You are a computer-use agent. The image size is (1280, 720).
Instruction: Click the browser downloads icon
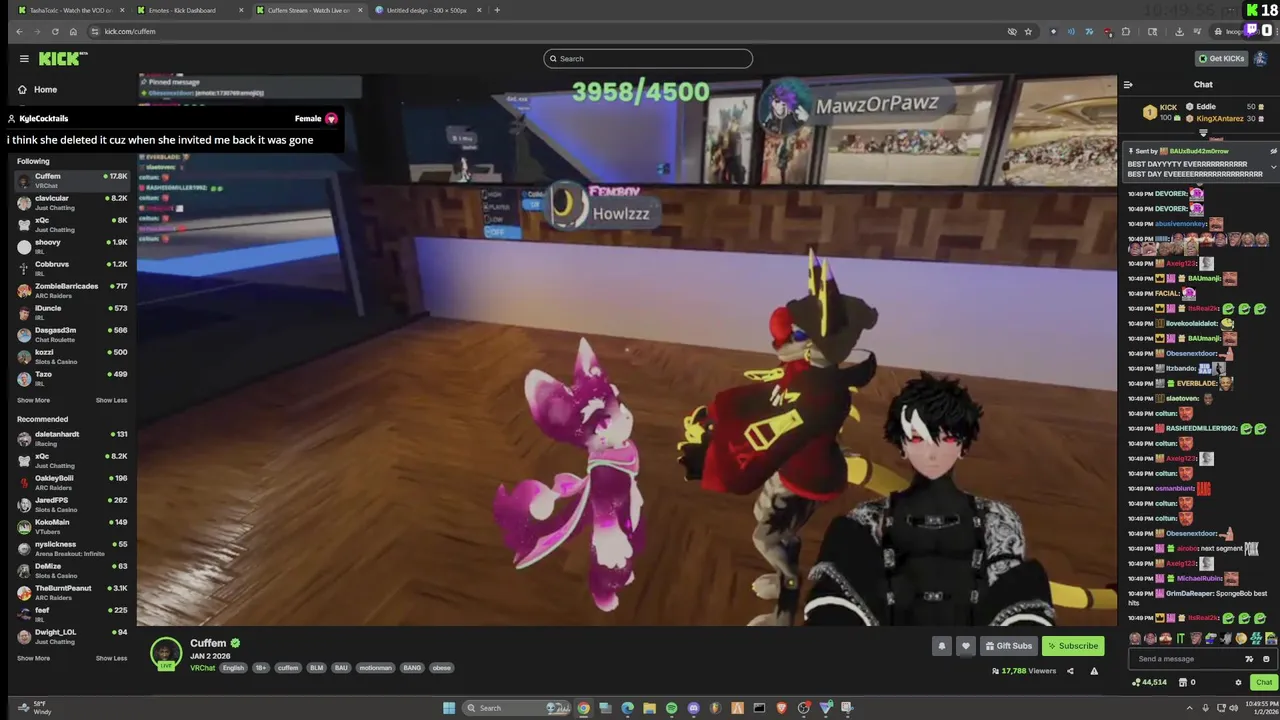tap(1179, 31)
